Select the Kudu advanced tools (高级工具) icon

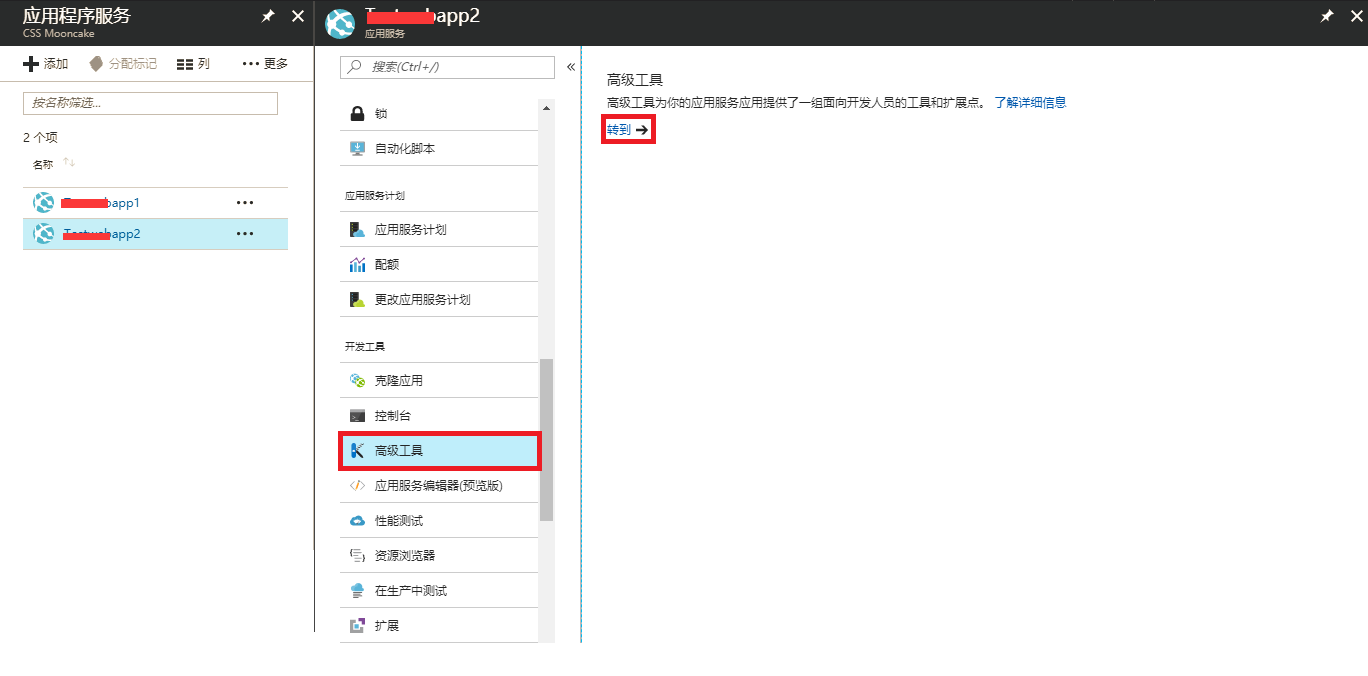click(357, 451)
